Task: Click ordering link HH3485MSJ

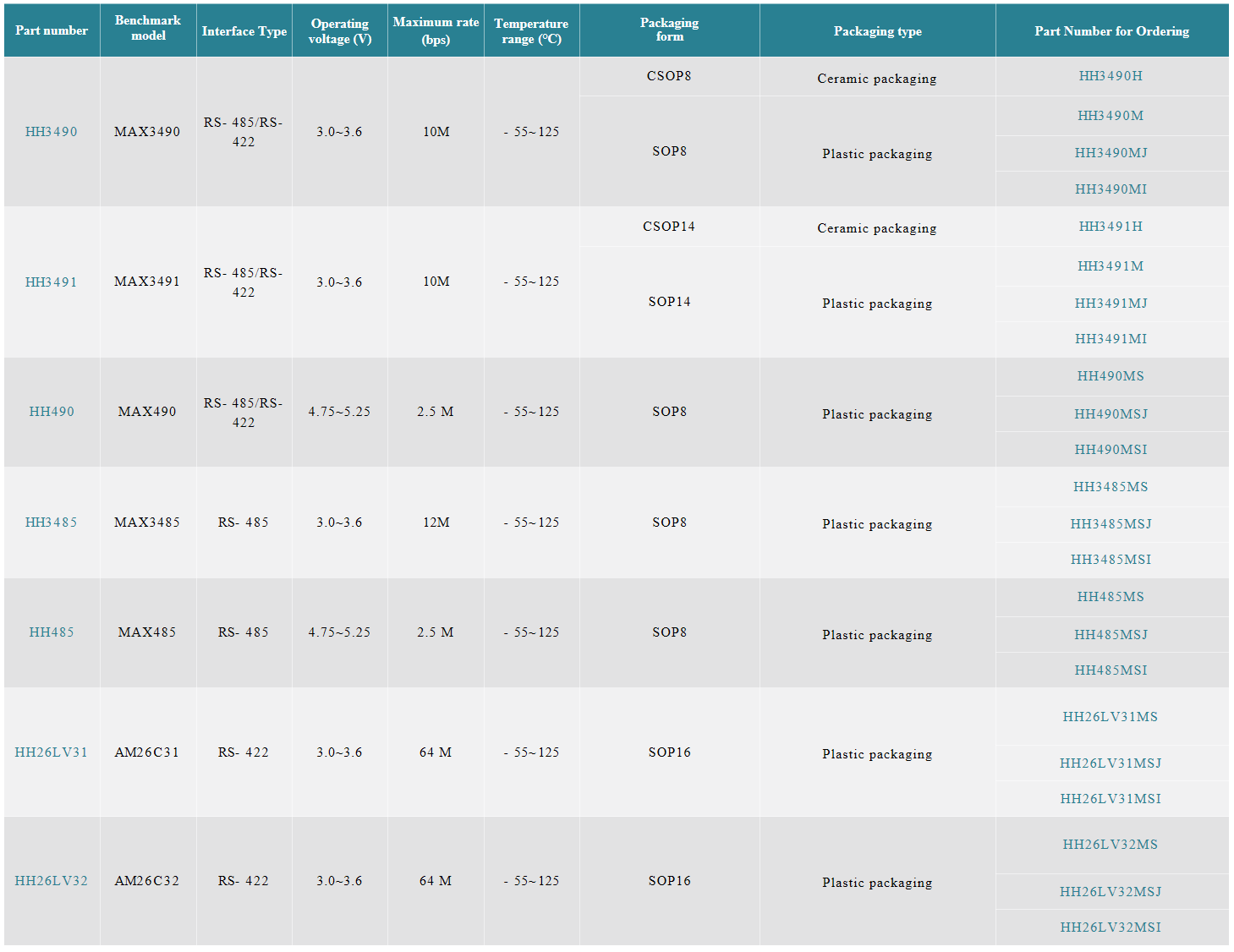Action: (x=1111, y=524)
